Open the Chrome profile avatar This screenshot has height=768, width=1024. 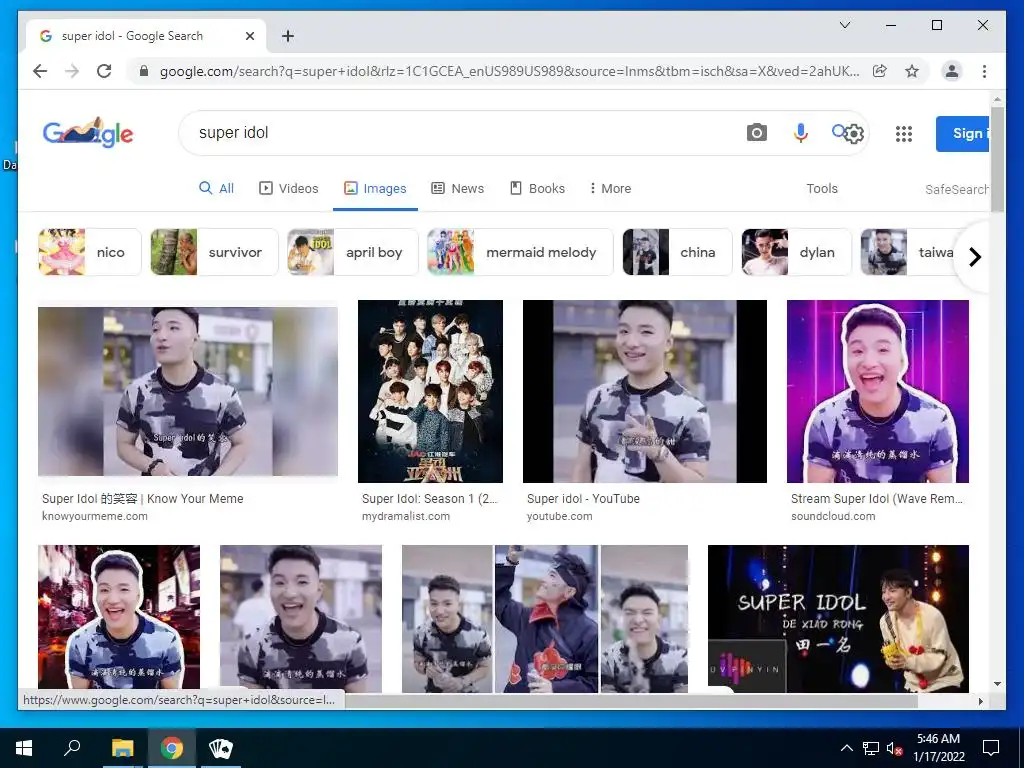pyautogui.click(x=952, y=71)
